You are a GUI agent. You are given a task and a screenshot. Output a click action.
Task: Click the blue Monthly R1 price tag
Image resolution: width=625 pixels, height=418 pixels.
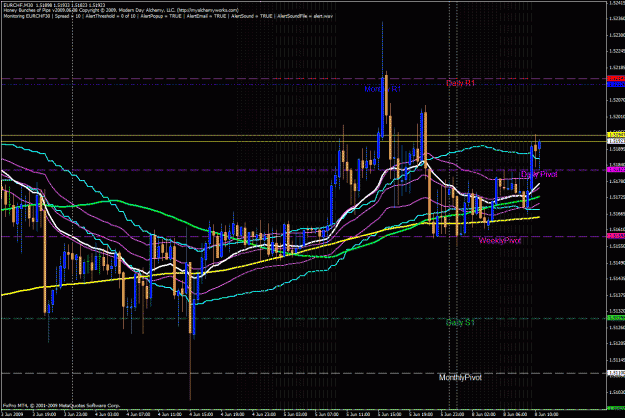(x=615, y=84)
